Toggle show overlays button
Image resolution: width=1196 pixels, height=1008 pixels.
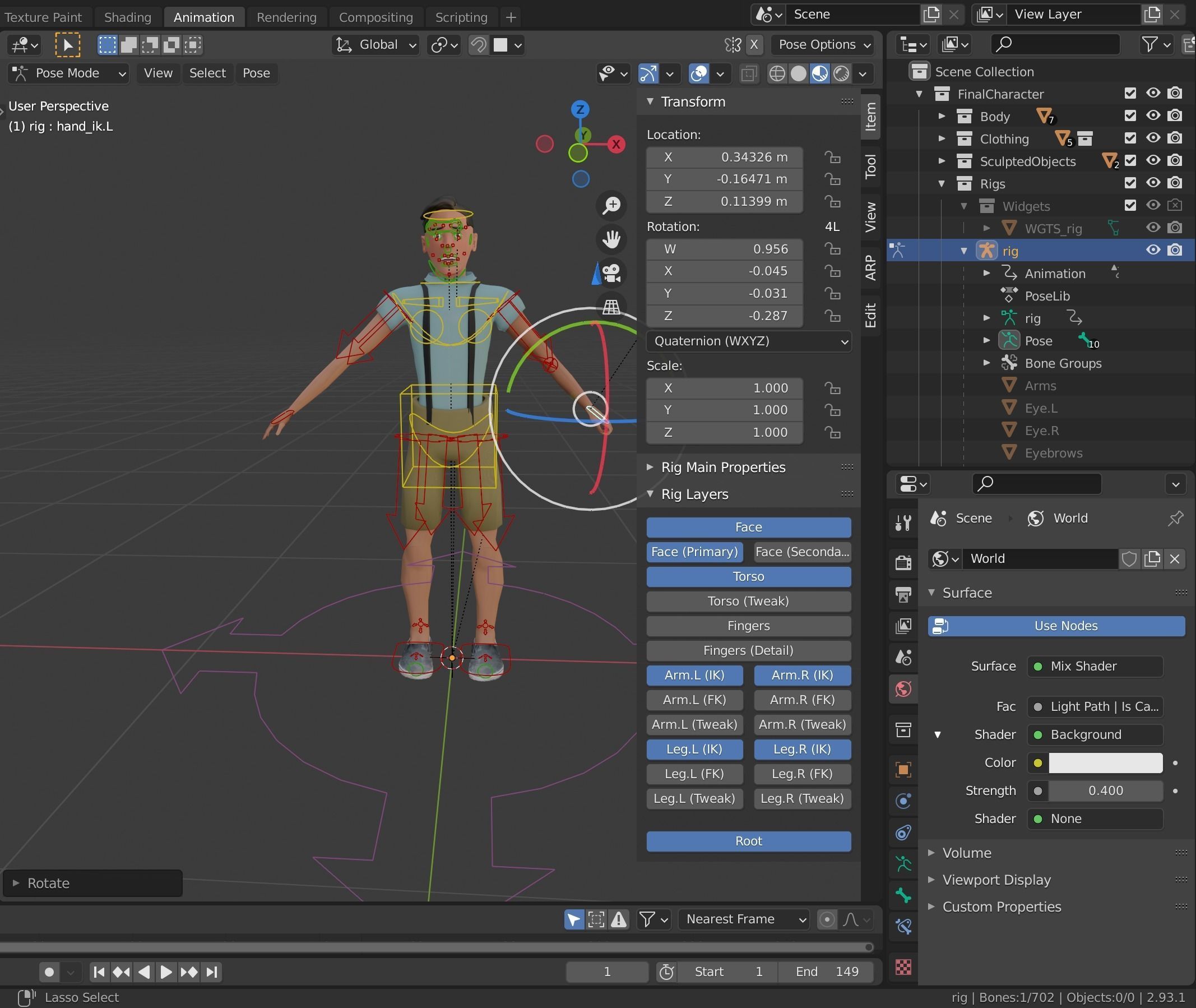tap(699, 73)
